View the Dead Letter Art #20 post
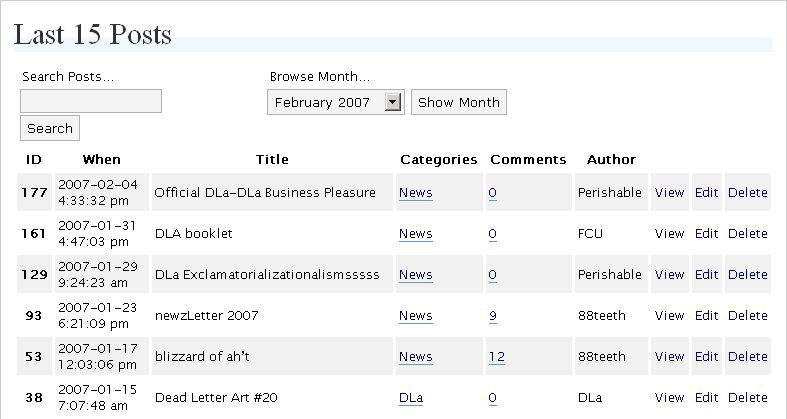Screen dimensions: 787x419 click(x=669, y=398)
